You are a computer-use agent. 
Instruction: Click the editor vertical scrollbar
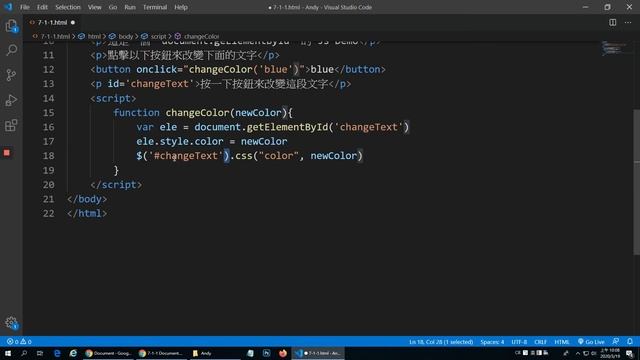tap(636, 182)
